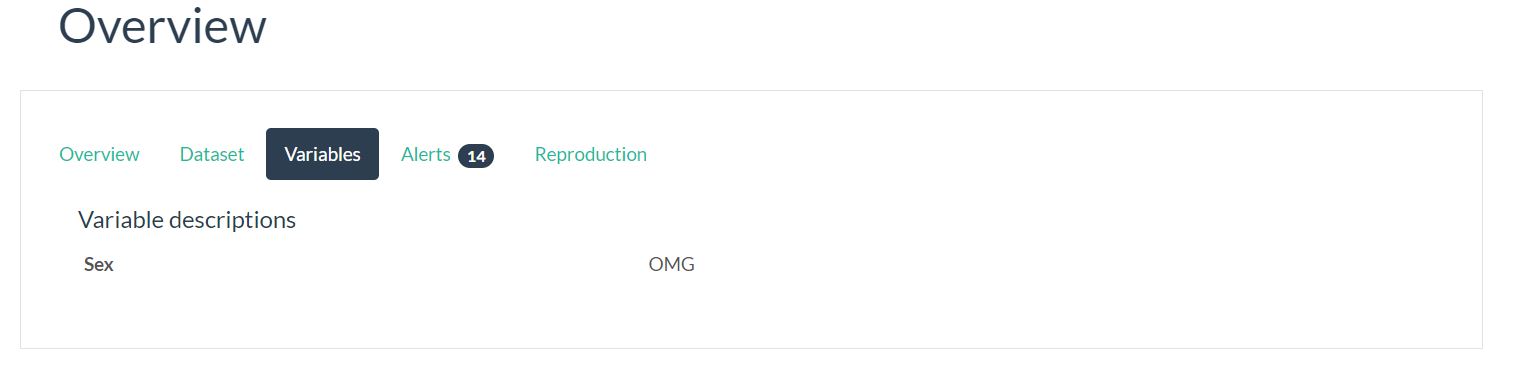This screenshot has height=366, width=1520.
Task: Click blank space right of Reproduction tab
Action: (1050, 154)
